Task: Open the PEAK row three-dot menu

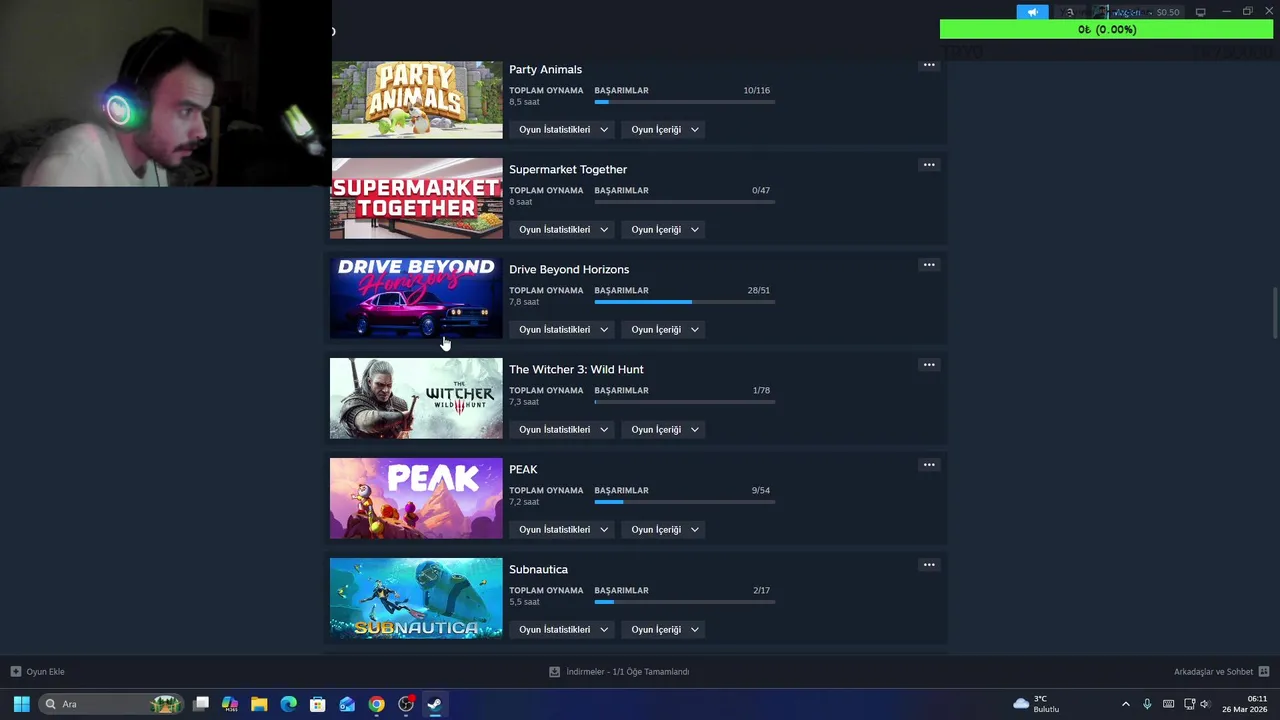Action: click(x=929, y=465)
